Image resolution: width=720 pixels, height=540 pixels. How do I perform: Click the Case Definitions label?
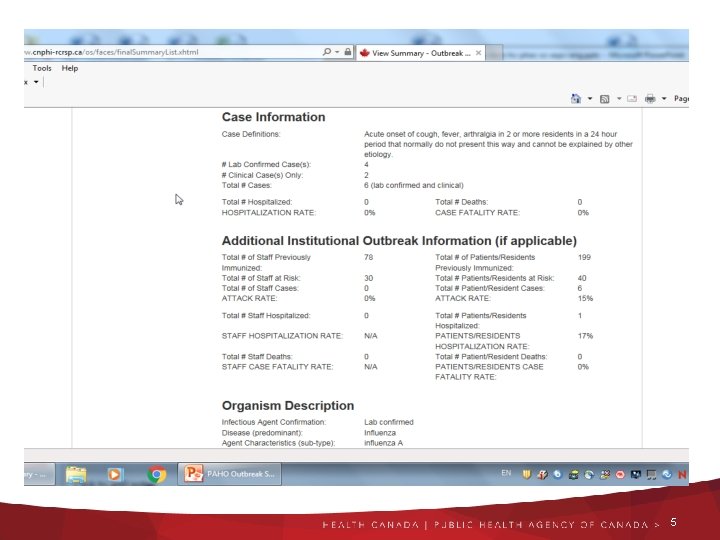point(251,134)
